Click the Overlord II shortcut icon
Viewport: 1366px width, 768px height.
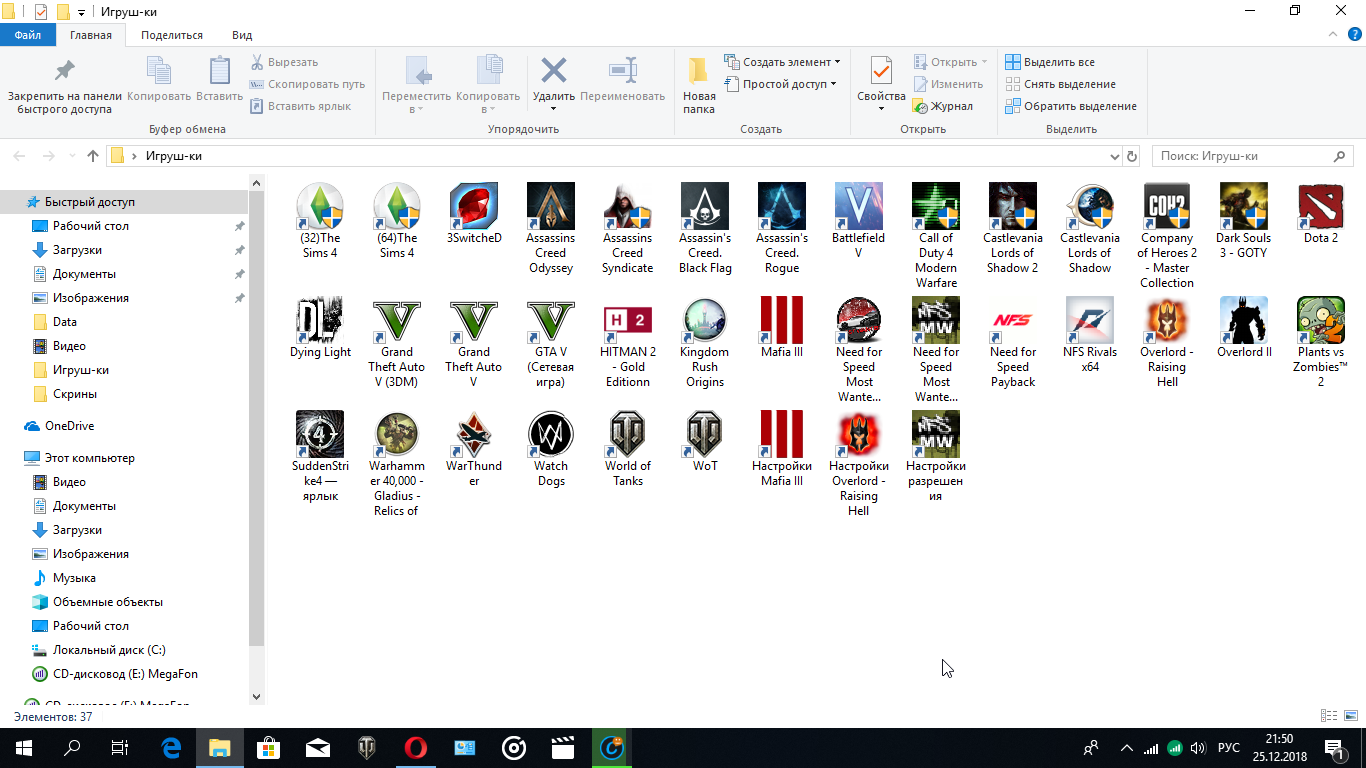[1244, 320]
